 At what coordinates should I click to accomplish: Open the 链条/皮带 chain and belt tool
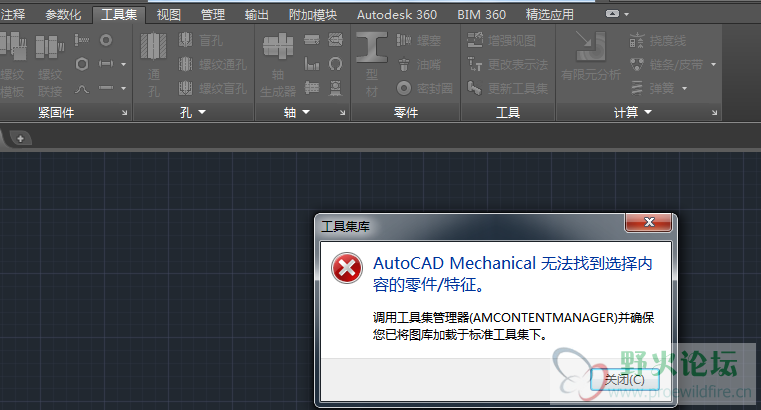666,64
